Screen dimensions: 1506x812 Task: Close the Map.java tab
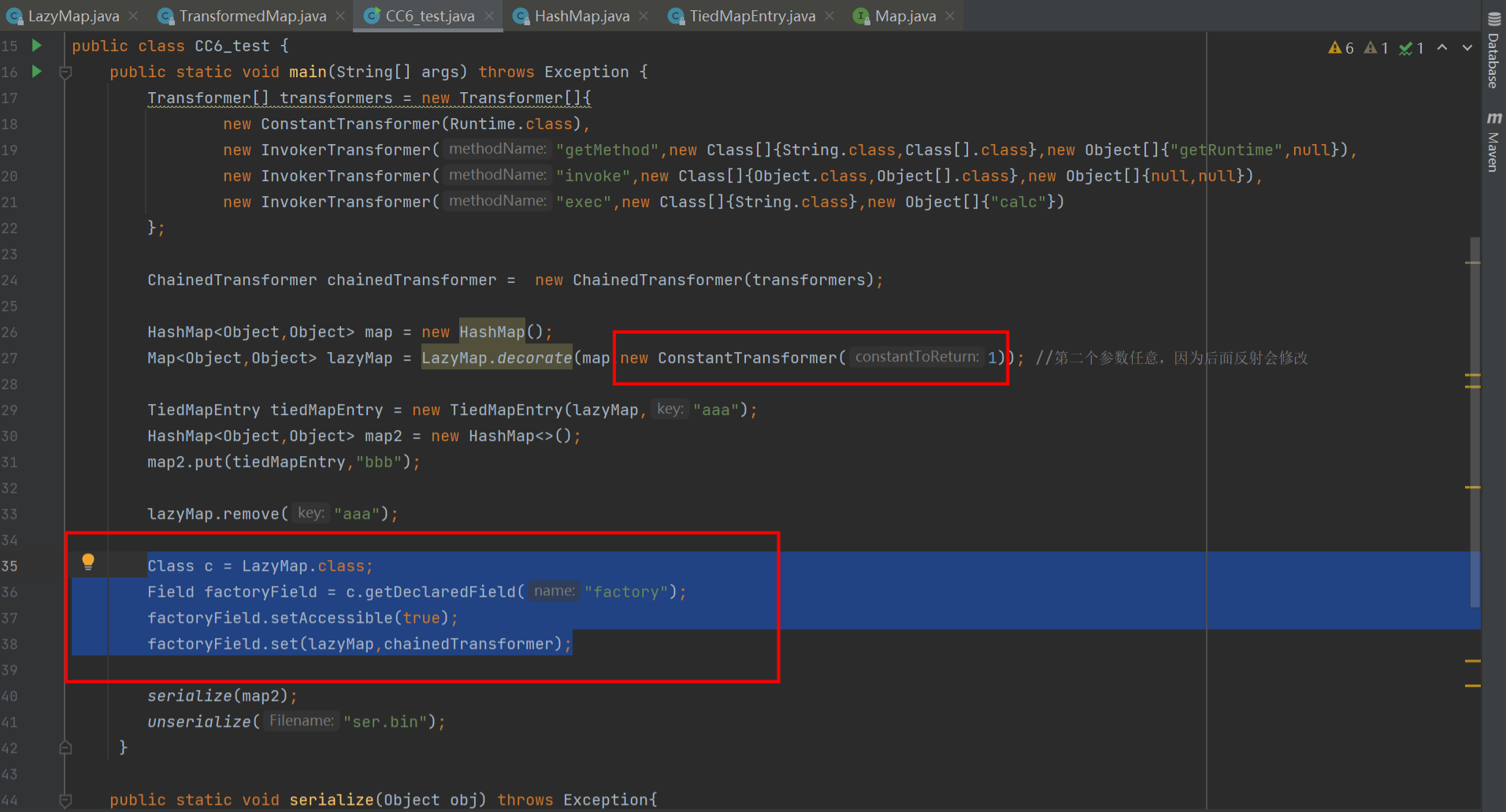tap(950, 16)
